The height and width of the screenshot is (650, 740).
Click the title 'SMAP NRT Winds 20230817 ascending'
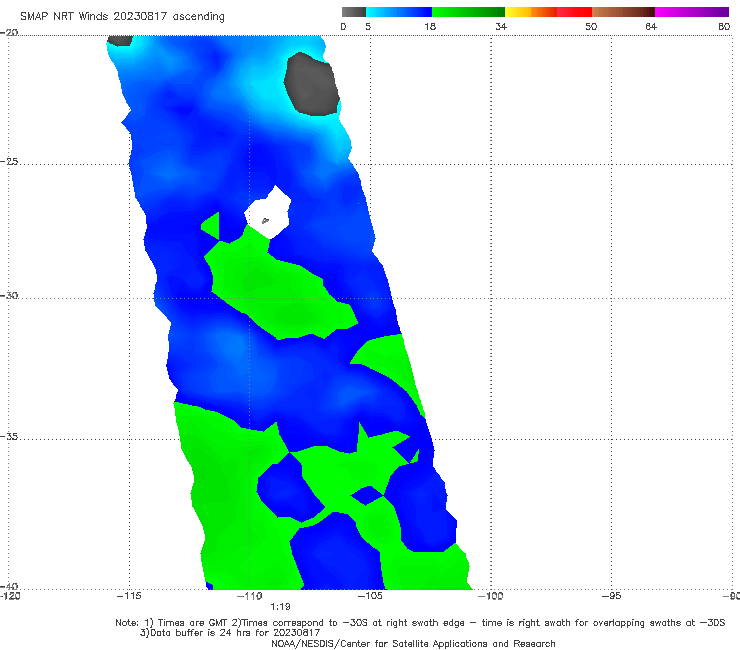tap(122, 16)
